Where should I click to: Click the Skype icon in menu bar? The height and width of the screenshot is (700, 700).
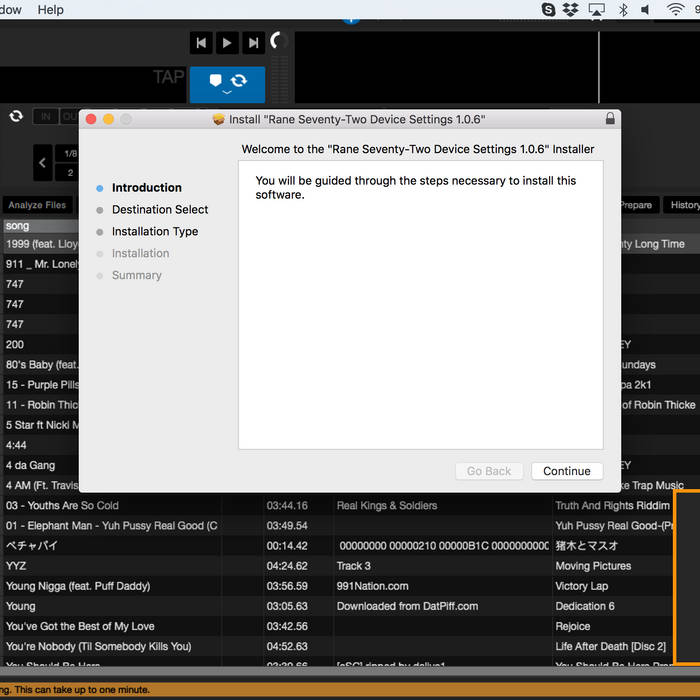coord(548,10)
